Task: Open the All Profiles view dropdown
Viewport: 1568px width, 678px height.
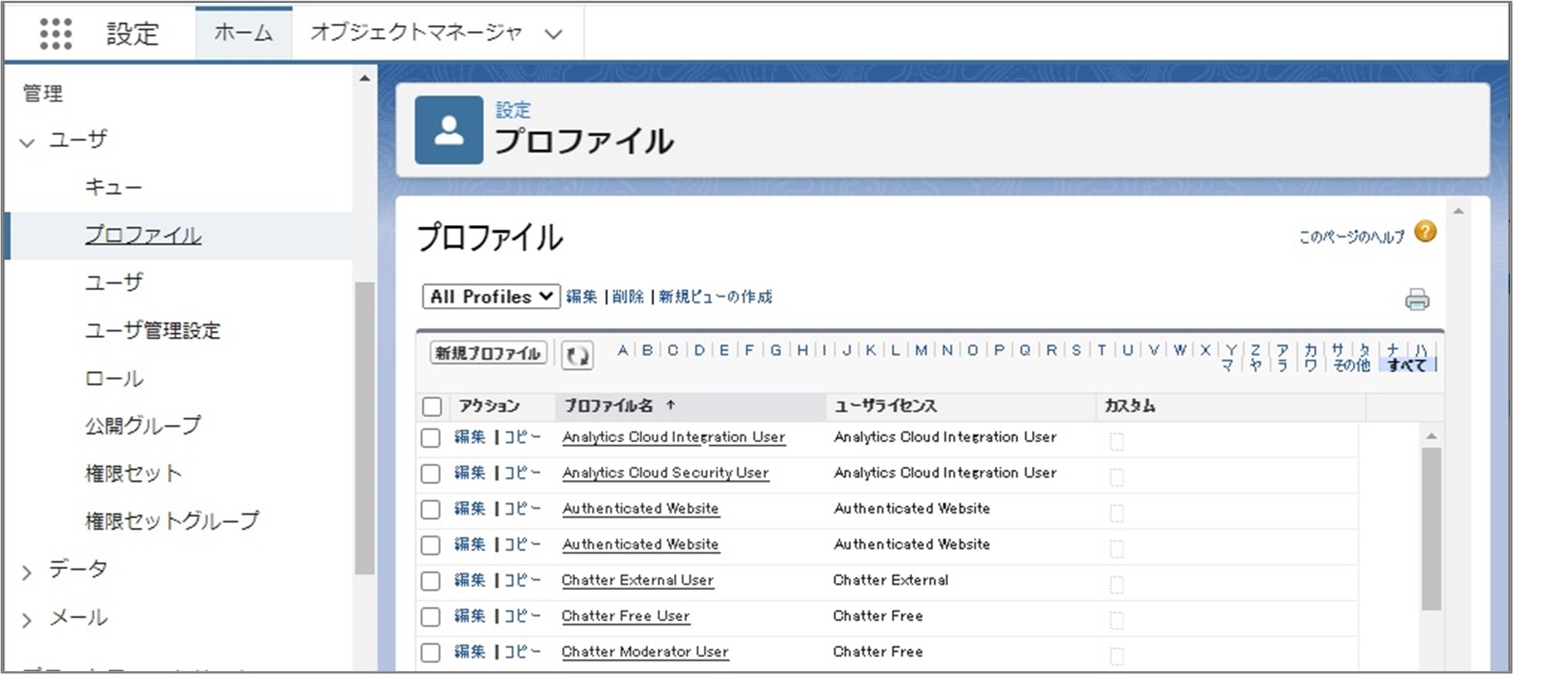Action: [491, 297]
